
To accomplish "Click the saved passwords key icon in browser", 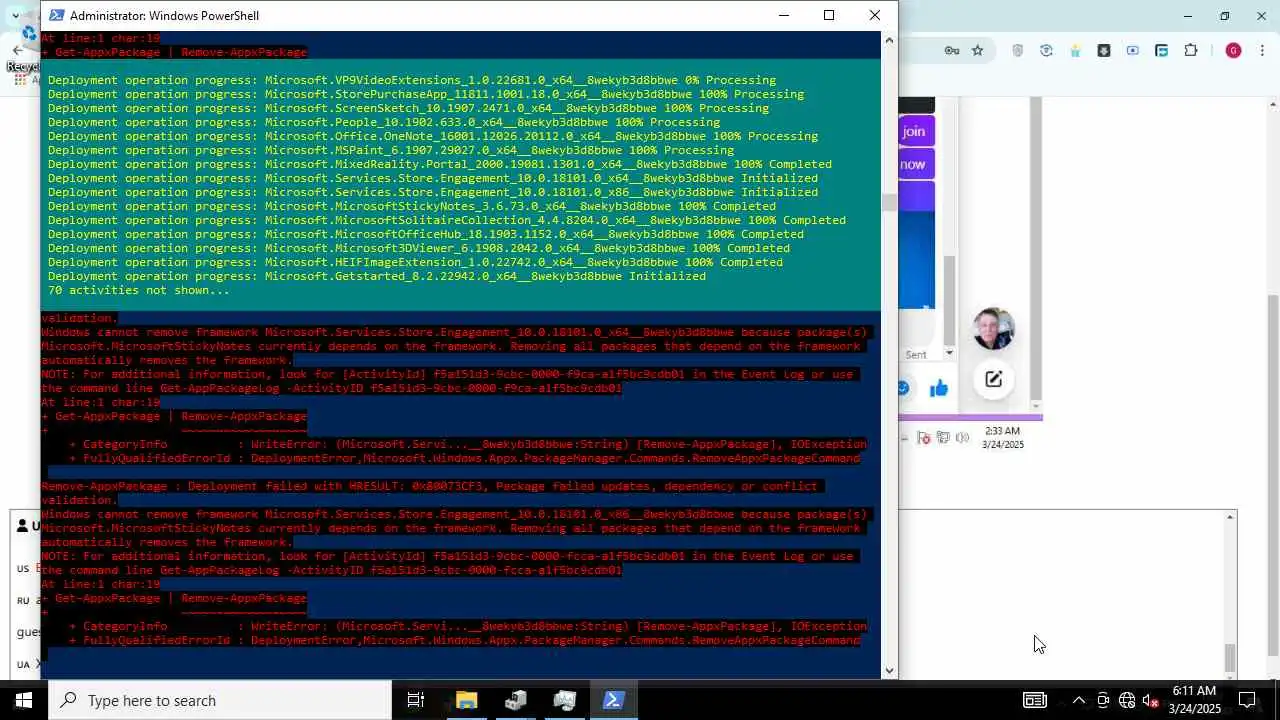I will point(953,50).
